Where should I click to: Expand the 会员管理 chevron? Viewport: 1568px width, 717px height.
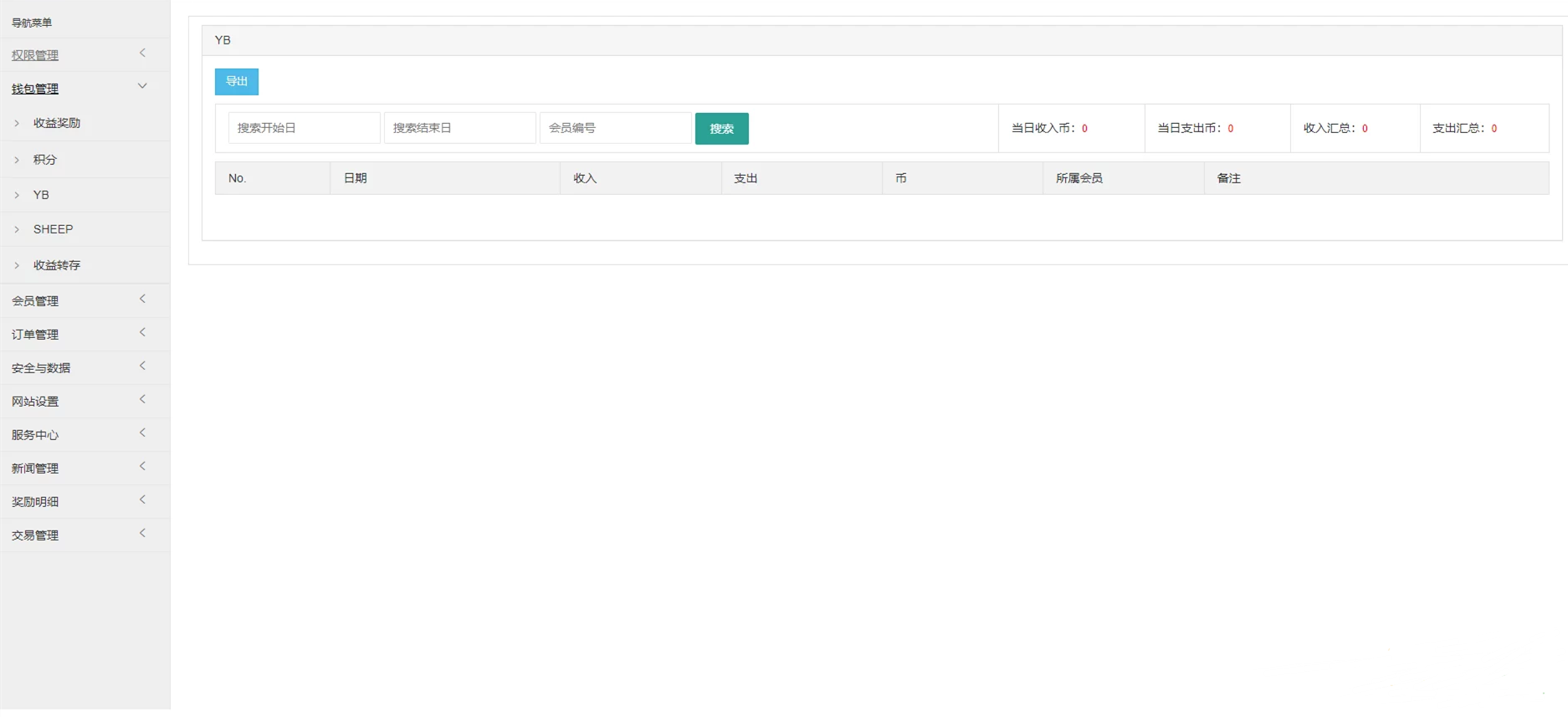142,300
